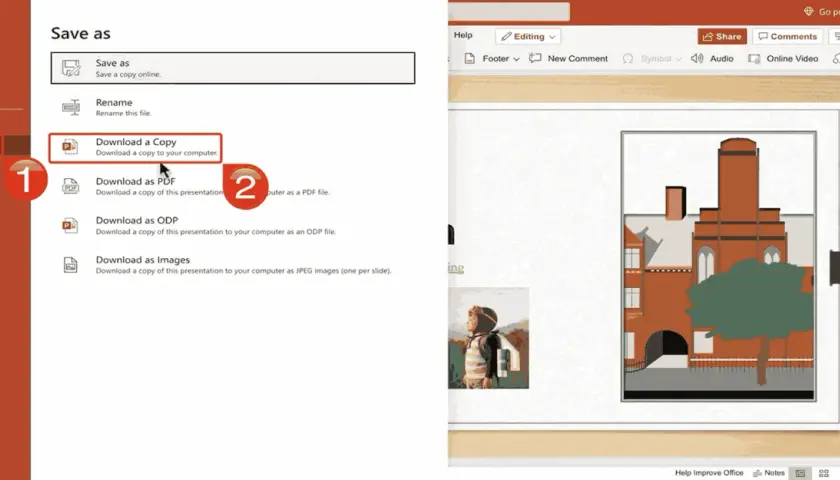The image size is (840, 480).
Task: Click the Save as heading text
Action: pos(80,33)
